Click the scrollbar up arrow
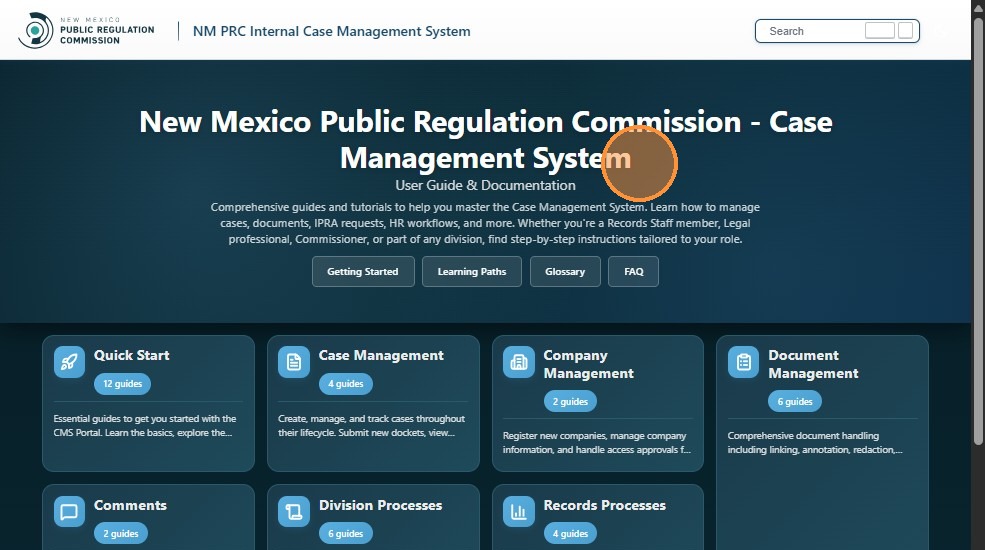 [x=978, y=8]
